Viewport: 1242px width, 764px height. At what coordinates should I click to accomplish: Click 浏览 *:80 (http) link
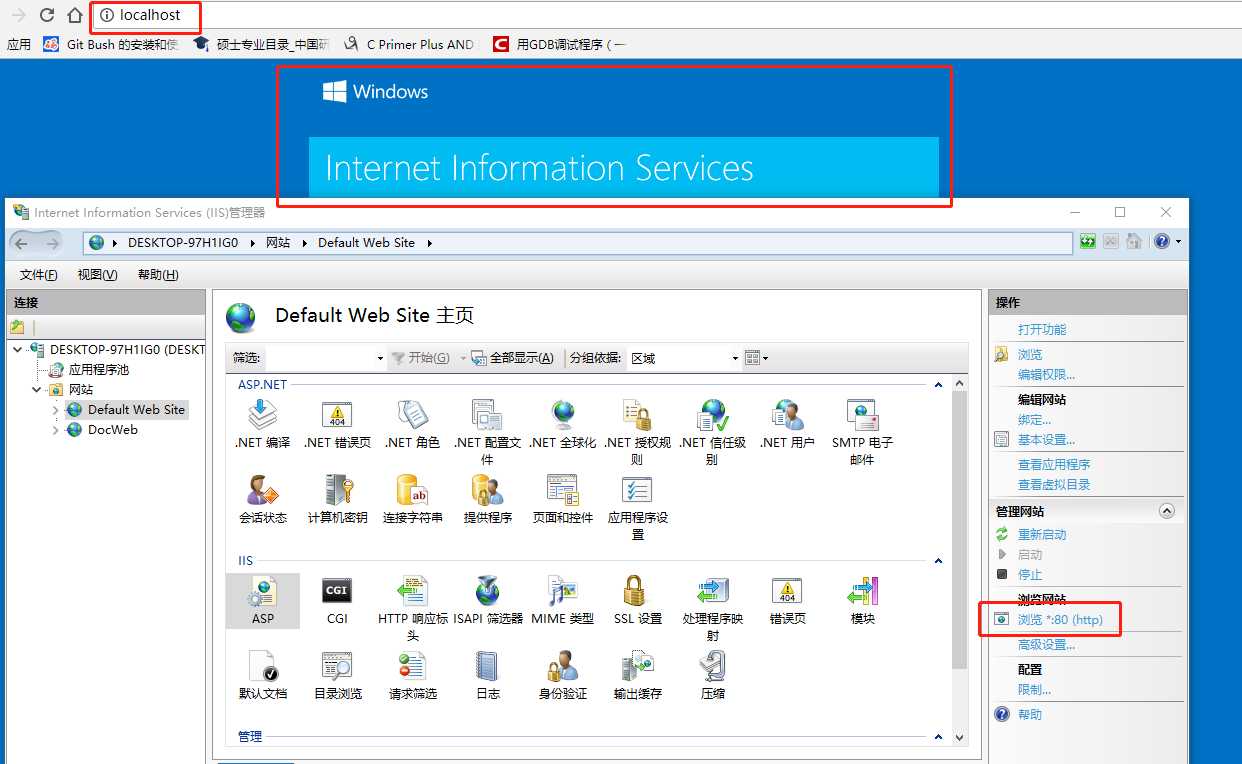pos(1060,620)
